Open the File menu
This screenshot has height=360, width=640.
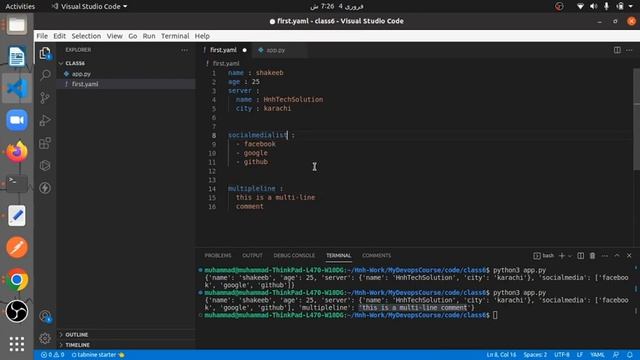click(42, 36)
